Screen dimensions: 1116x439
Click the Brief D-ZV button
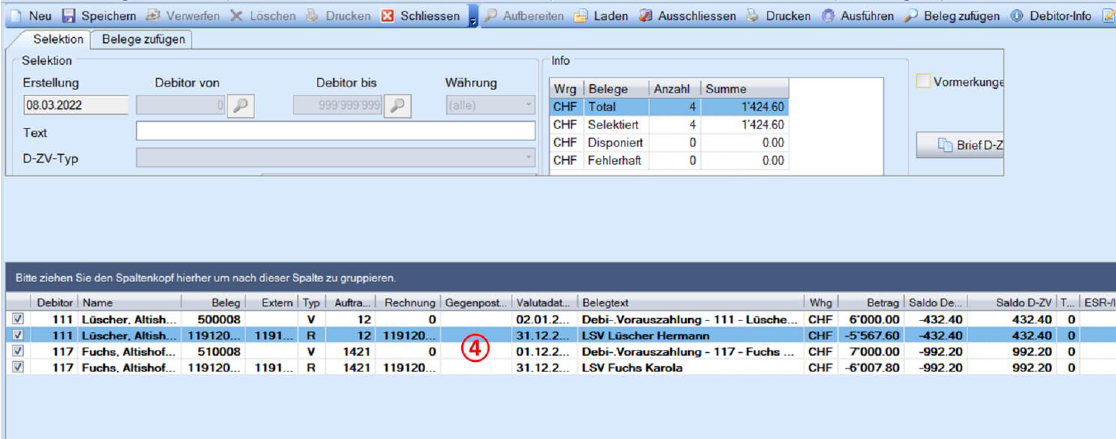pyautogui.click(x=960, y=145)
